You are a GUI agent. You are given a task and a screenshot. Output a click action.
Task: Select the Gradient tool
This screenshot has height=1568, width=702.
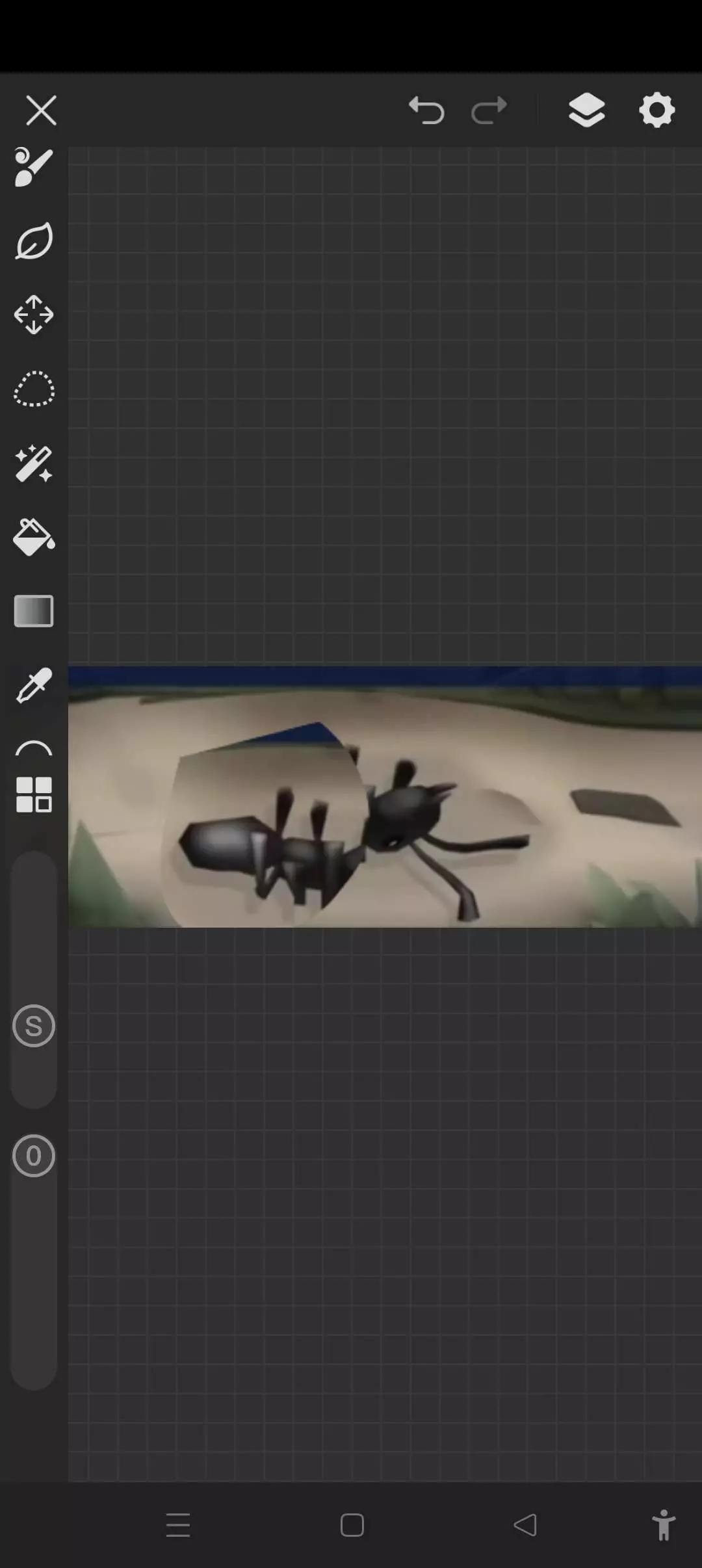[x=34, y=611]
